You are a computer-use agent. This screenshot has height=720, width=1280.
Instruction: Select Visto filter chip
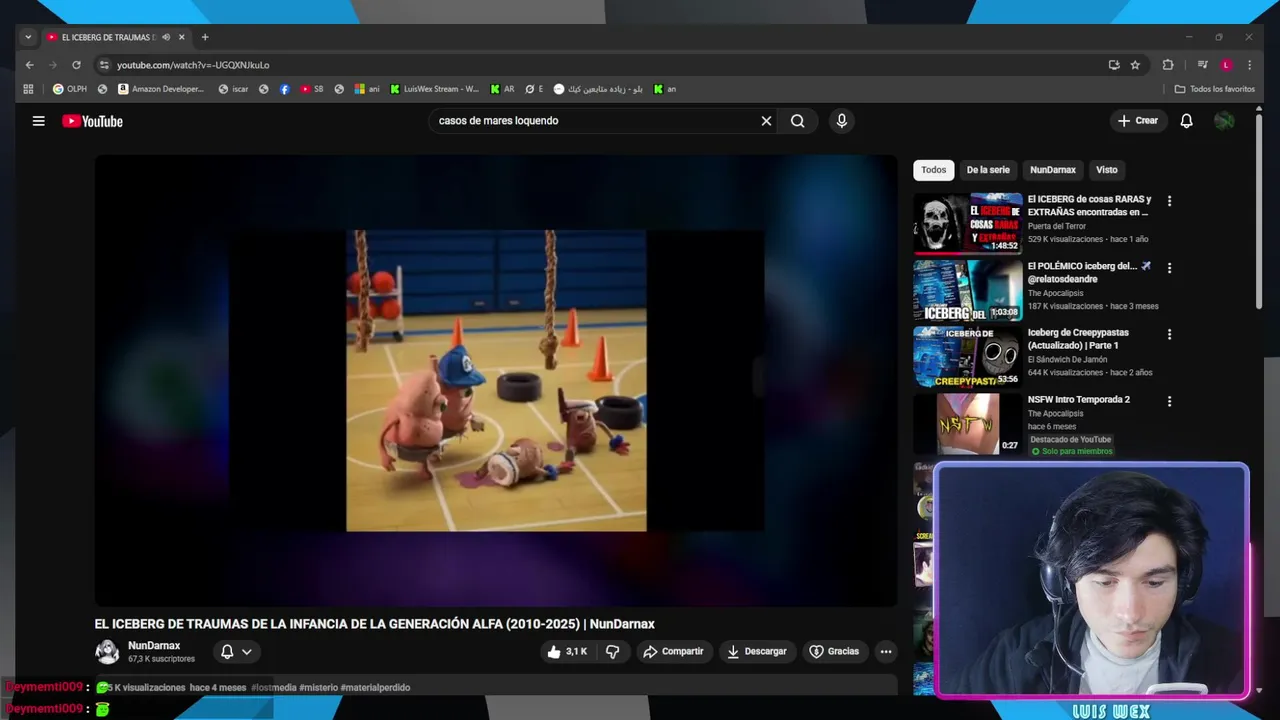pos(1106,170)
